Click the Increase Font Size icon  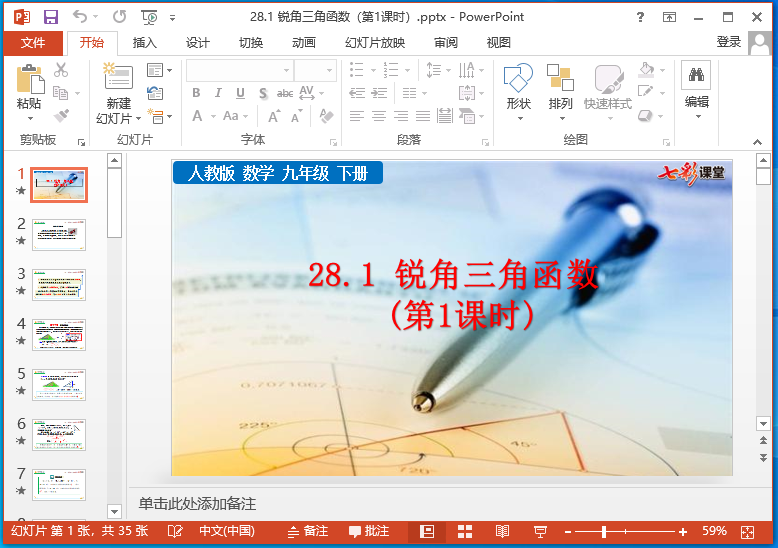coord(273,116)
